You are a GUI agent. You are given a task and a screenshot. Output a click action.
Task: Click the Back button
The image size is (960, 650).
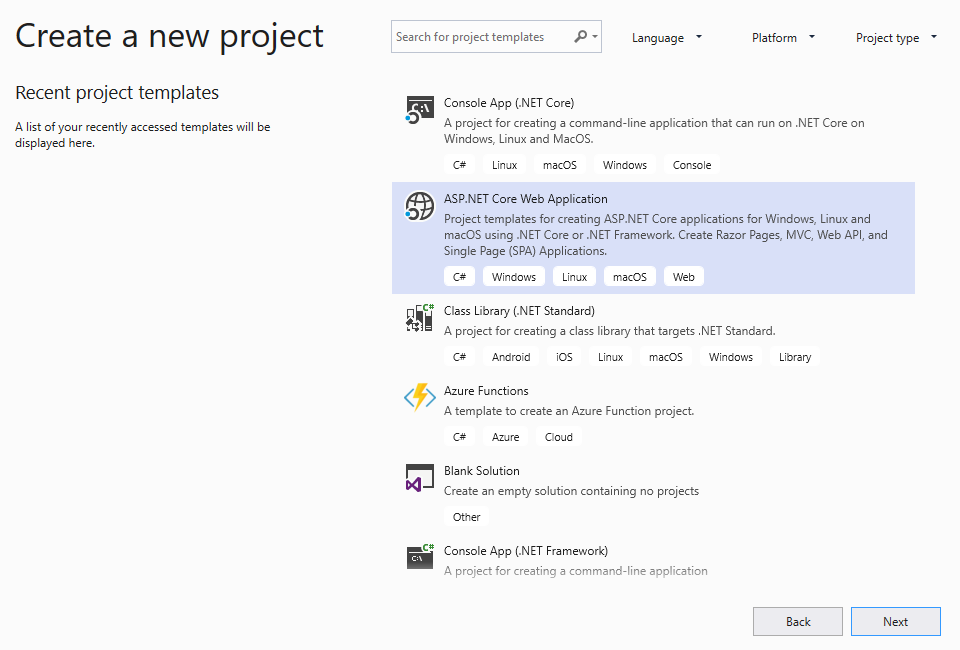[x=797, y=621]
